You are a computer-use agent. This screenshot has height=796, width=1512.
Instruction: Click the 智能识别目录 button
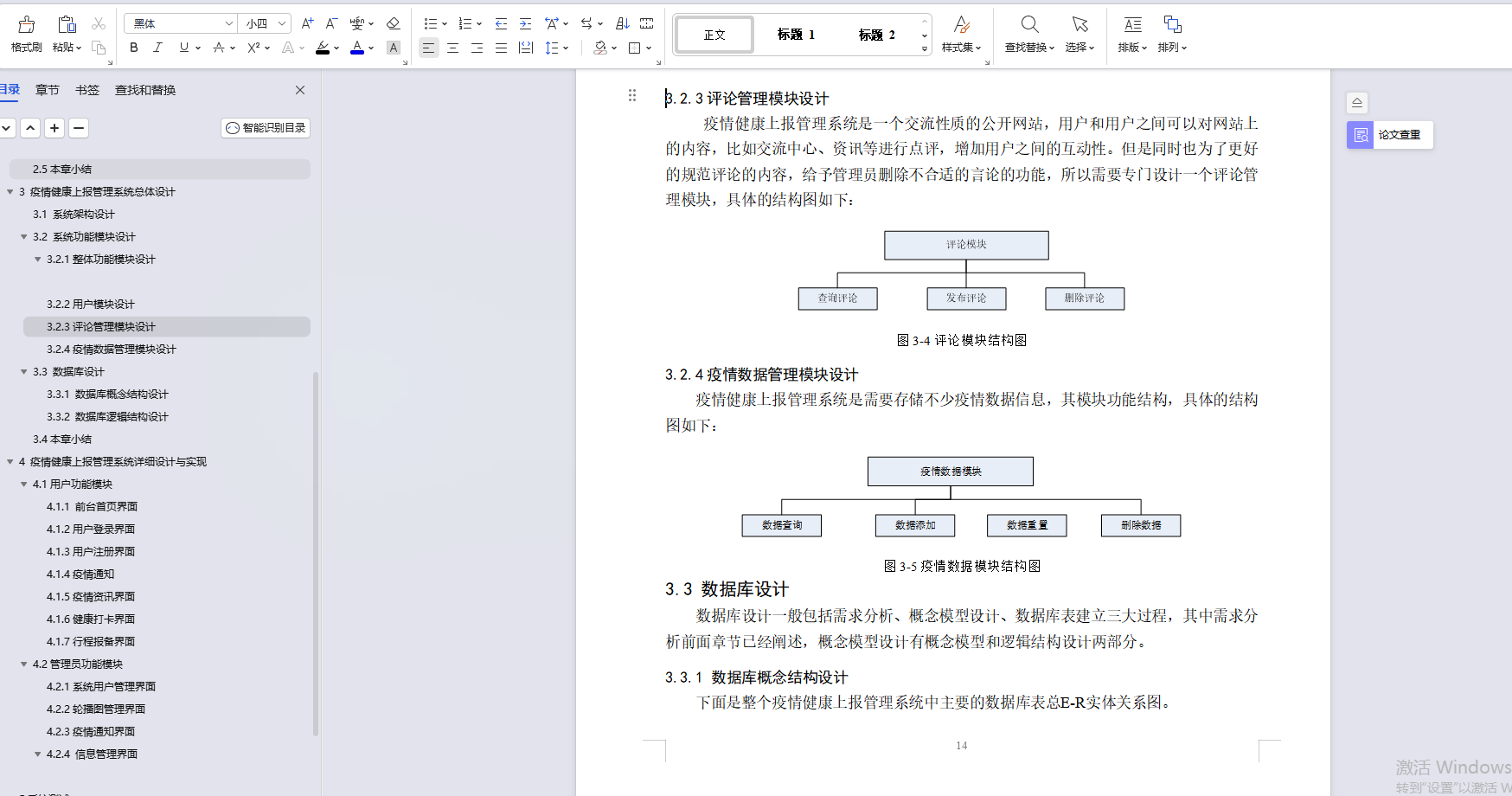tap(265, 127)
